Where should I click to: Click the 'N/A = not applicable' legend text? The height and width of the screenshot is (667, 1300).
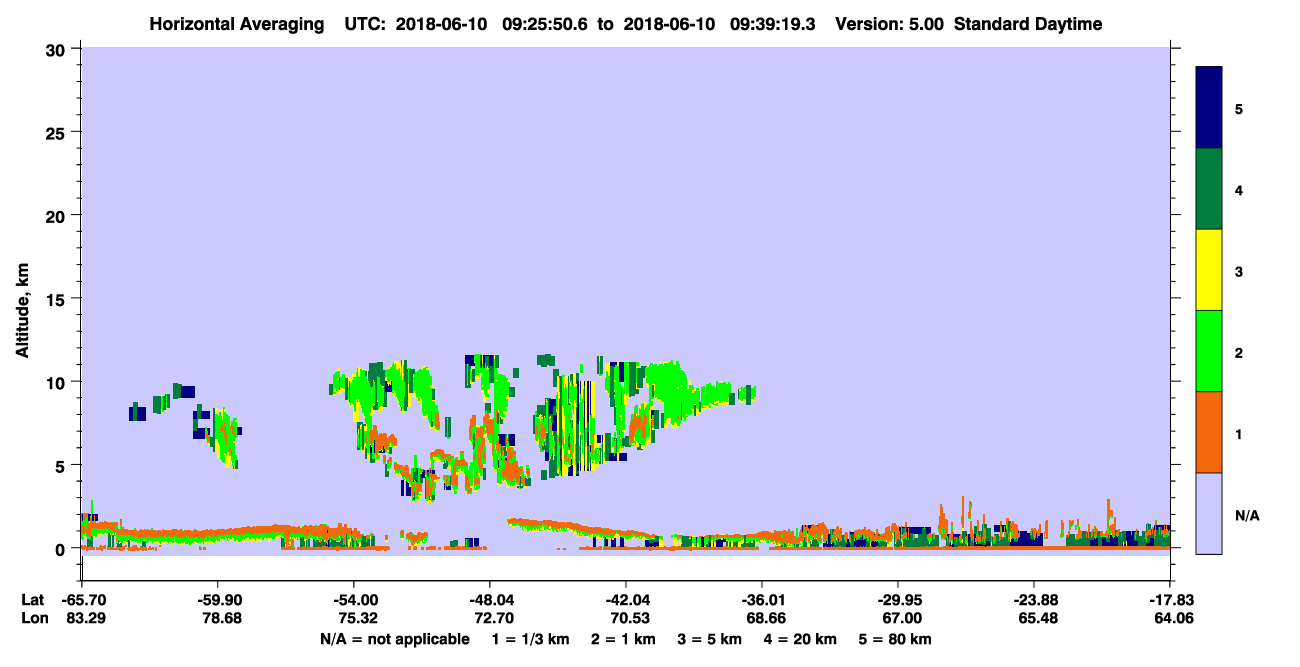pos(394,639)
